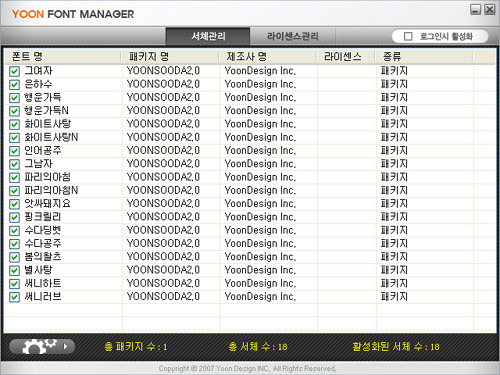
Task: Click YoonDesign Inc. in 써니하트 row
Action: (260, 283)
